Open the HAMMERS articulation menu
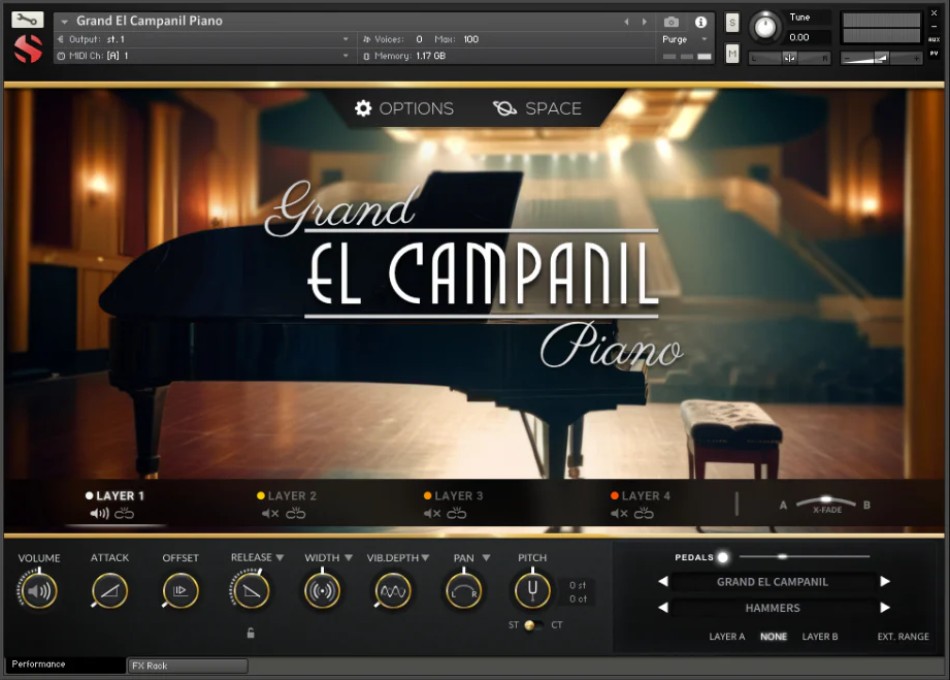 click(x=772, y=608)
